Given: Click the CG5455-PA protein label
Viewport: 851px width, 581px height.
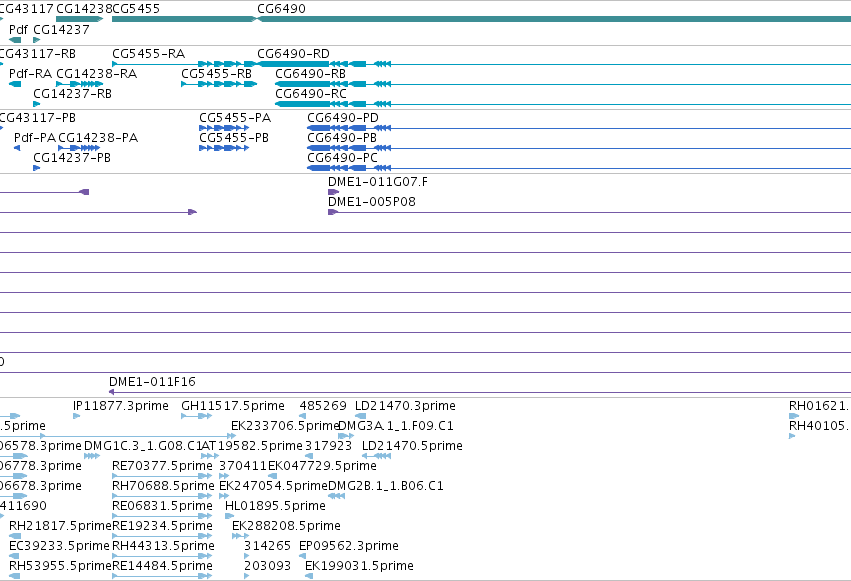Looking at the screenshot, I should pos(235,118).
